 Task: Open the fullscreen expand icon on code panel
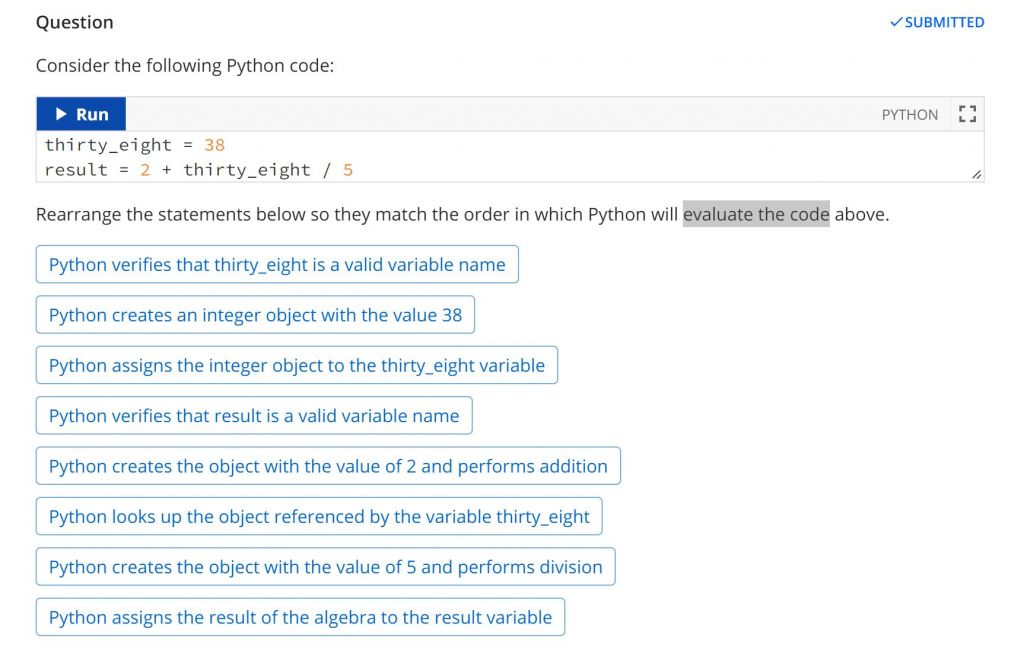tap(966, 113)
